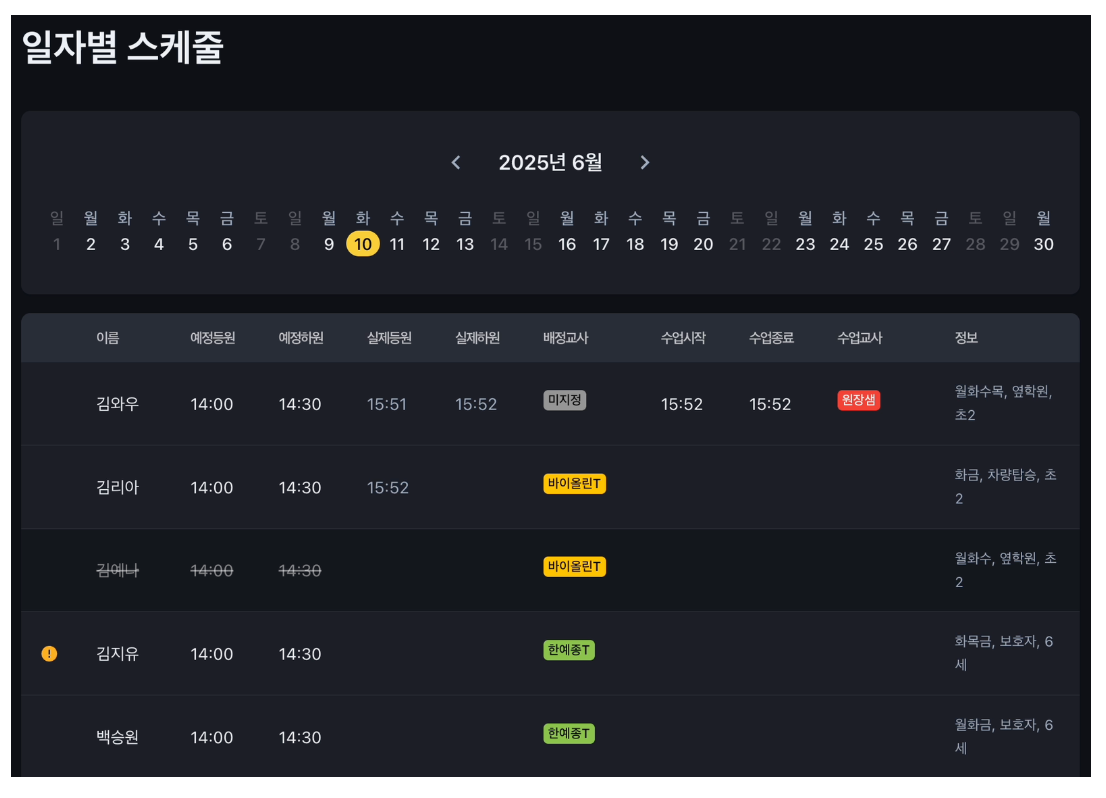Viewport: 1106px width, 798px height.
Task: Click the red 원장샘 class teacher badge
Action: (x=859, y=400)
